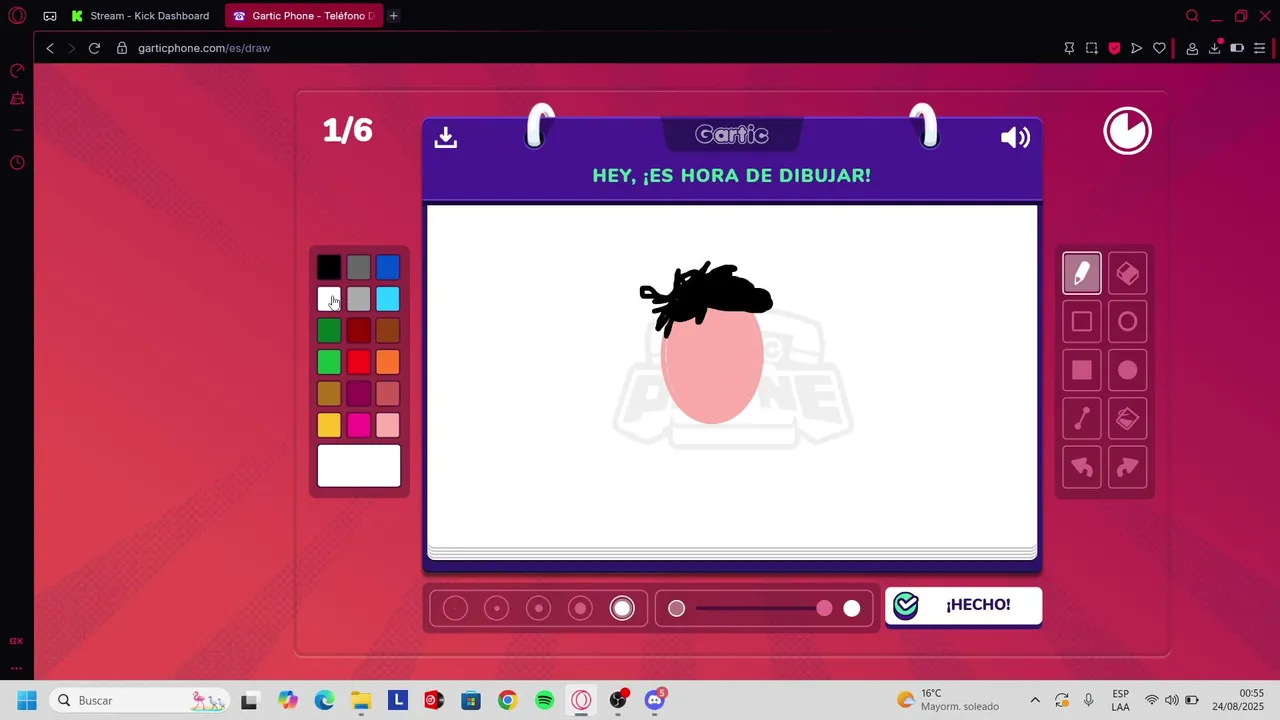Open browser search magnifier icon
The image size is (1280, 720).
tap(1192, 16)
